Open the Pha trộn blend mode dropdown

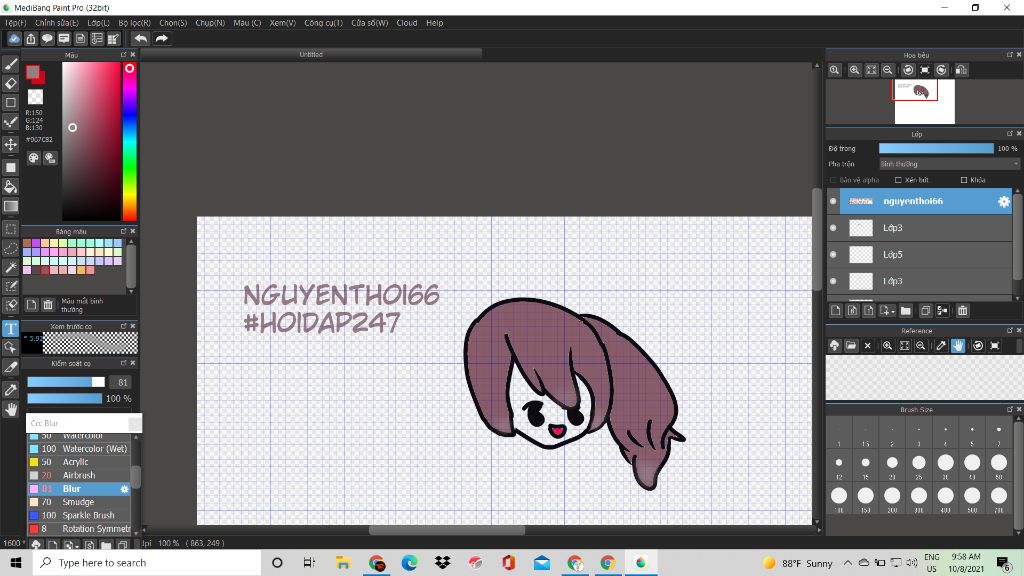pos(948,164)
